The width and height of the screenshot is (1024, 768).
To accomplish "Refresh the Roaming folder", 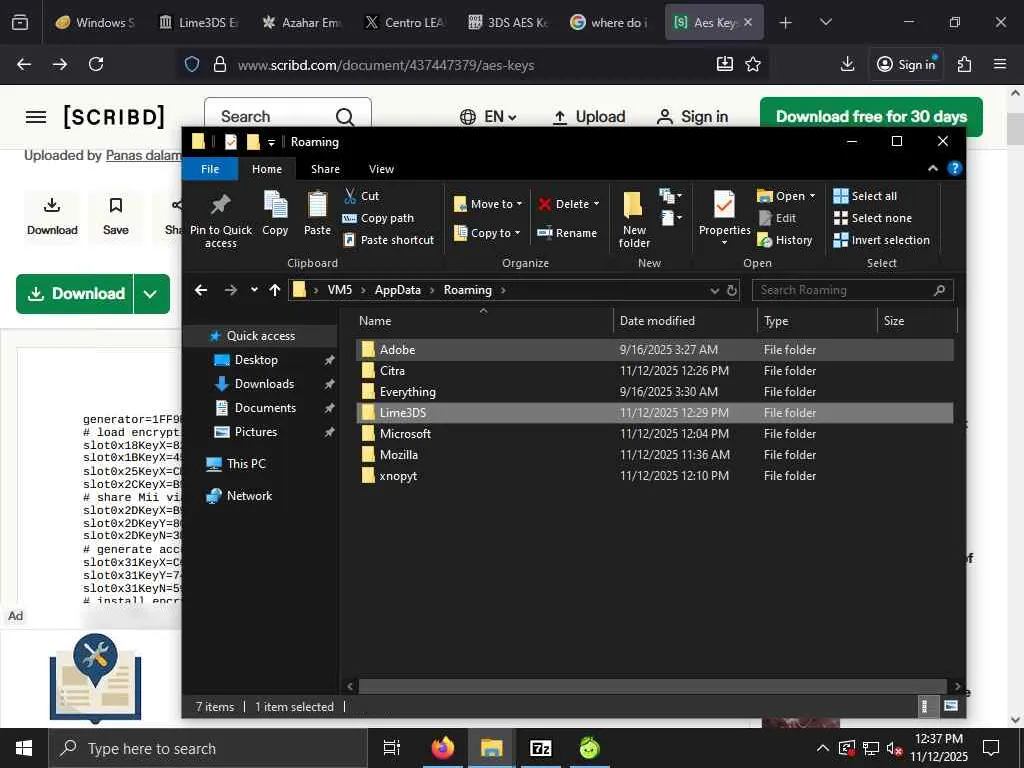I will [732, 290].
